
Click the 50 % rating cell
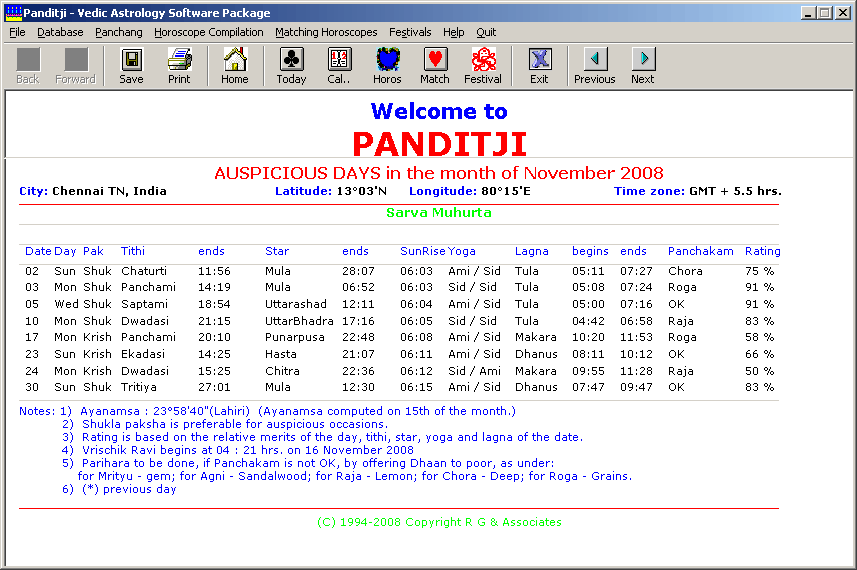pyautogui.click(x=760, y=371)
